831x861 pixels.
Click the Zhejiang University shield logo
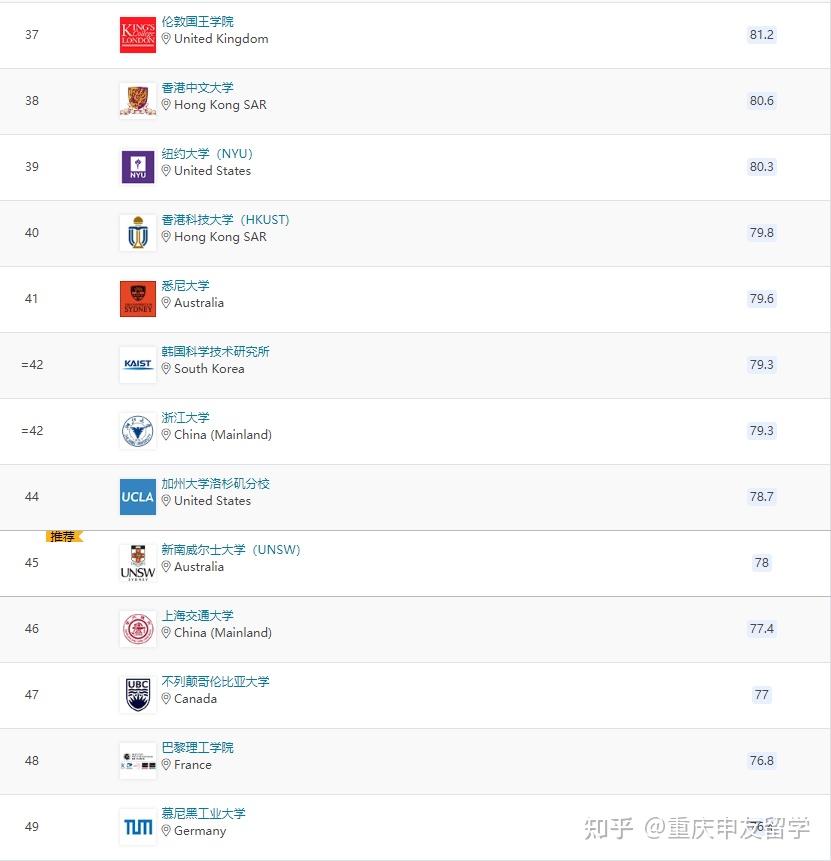pos(137,430)
